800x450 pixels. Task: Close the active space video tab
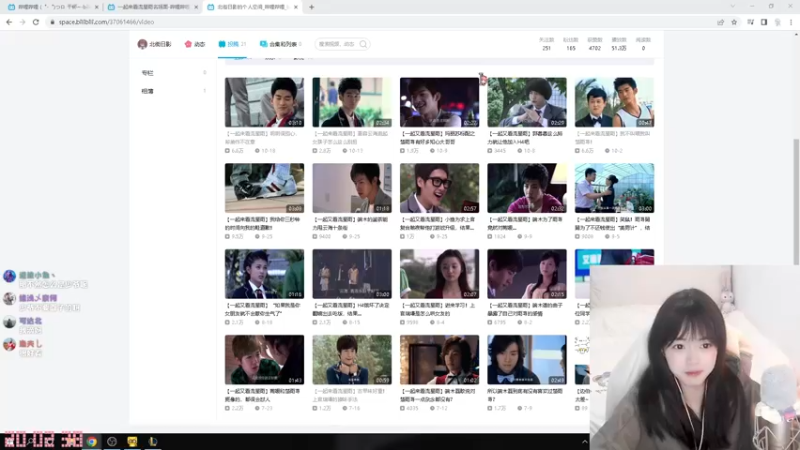point(295,7)
